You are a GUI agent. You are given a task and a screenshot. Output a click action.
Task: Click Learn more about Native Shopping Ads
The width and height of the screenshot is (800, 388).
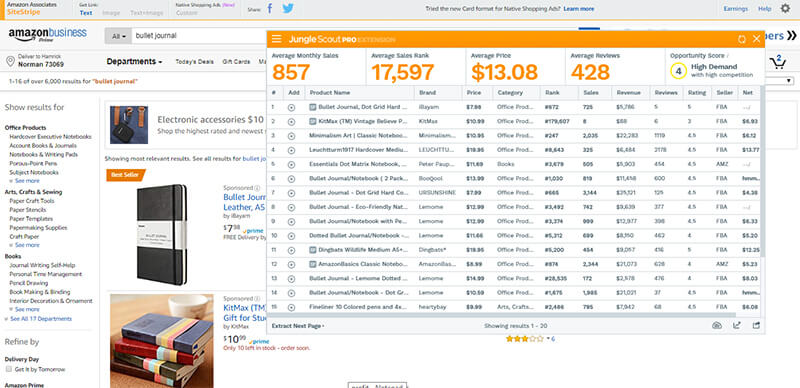pyautogui.click(x=579, y=9)
